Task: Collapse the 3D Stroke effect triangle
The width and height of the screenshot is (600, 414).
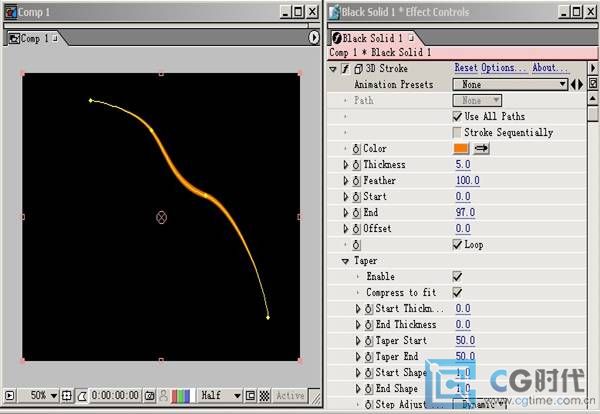Action: [333, 69]
